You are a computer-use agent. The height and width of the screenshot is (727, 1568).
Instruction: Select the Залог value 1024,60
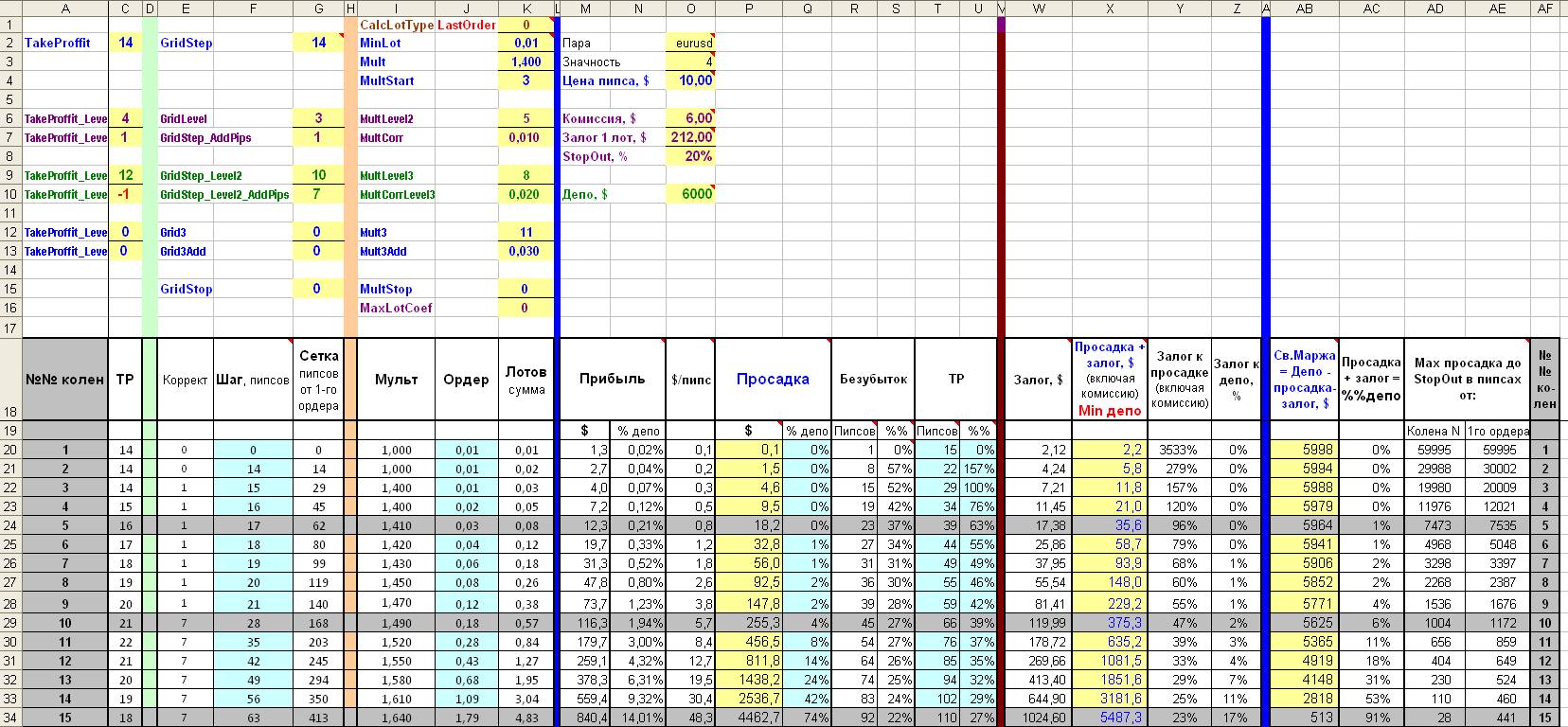point(1039,718)
